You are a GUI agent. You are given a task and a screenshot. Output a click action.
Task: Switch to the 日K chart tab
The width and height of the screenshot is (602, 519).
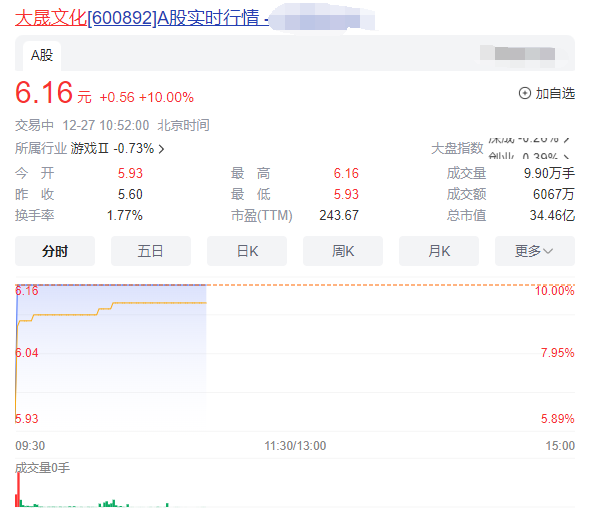(x=247, y=251)
